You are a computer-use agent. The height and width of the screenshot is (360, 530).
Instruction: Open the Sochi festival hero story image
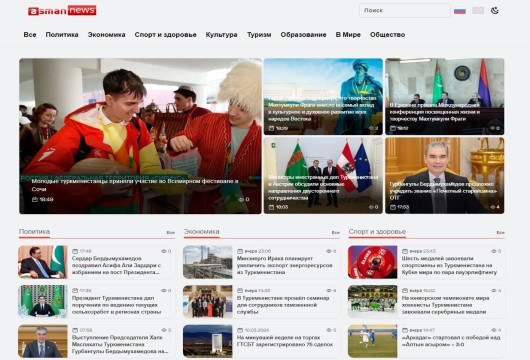140,136
